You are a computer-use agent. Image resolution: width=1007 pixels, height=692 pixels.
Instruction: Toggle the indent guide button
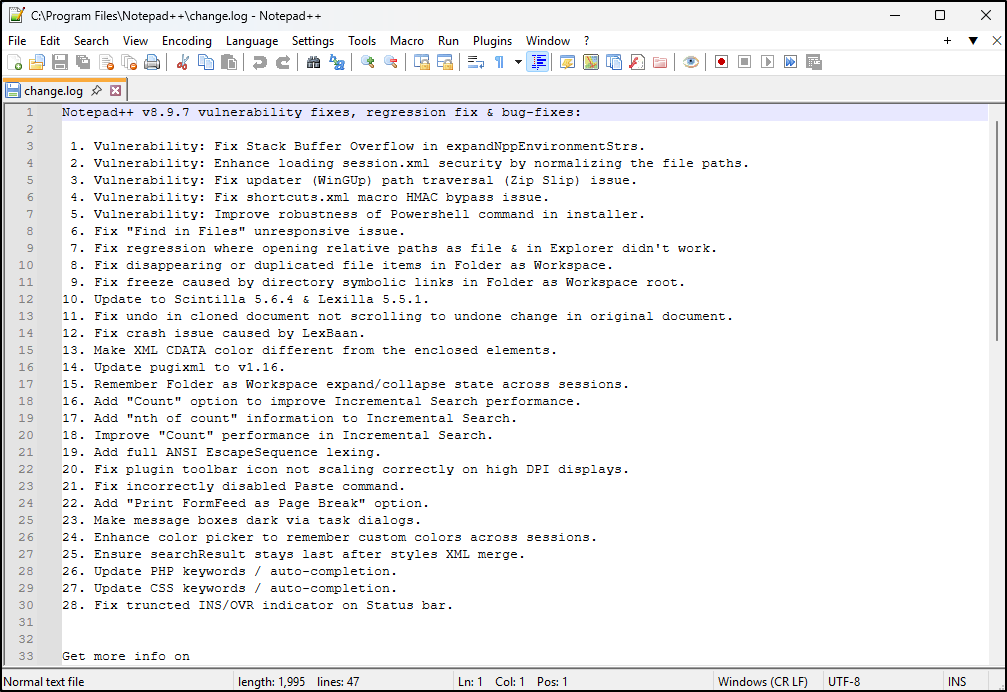538,62
